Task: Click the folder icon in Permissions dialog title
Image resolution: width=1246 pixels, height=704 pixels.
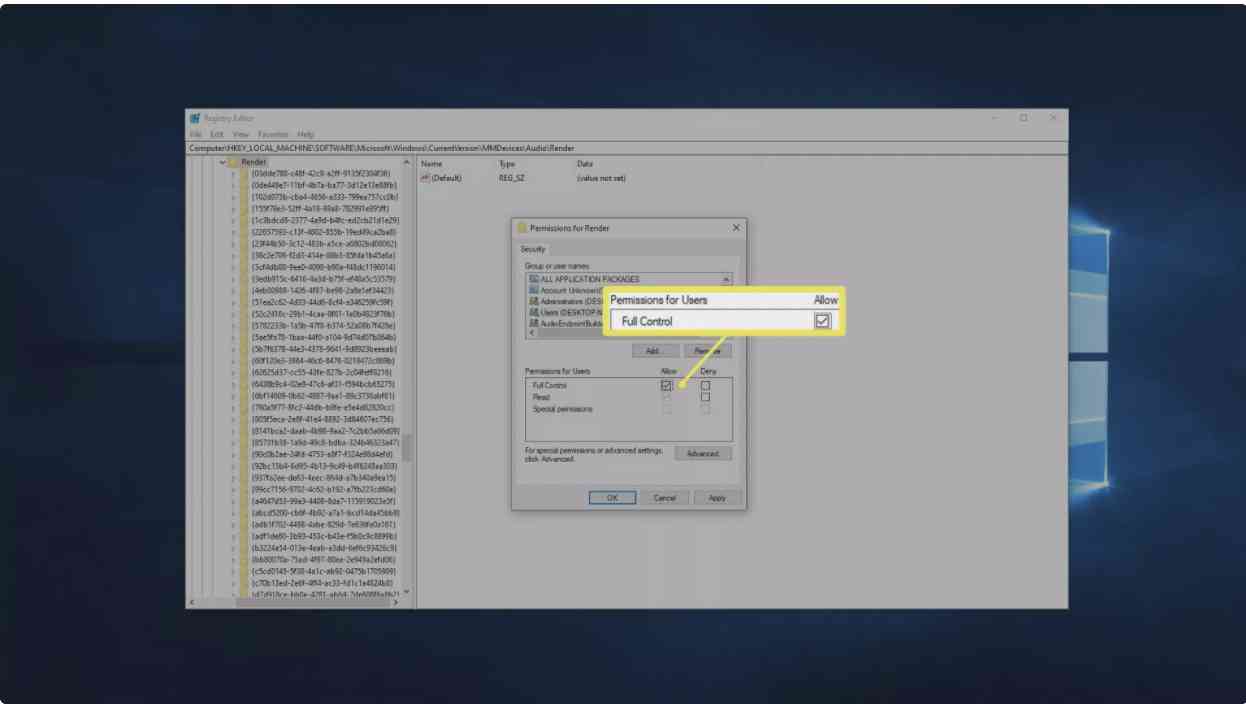Action: (522, 228)
